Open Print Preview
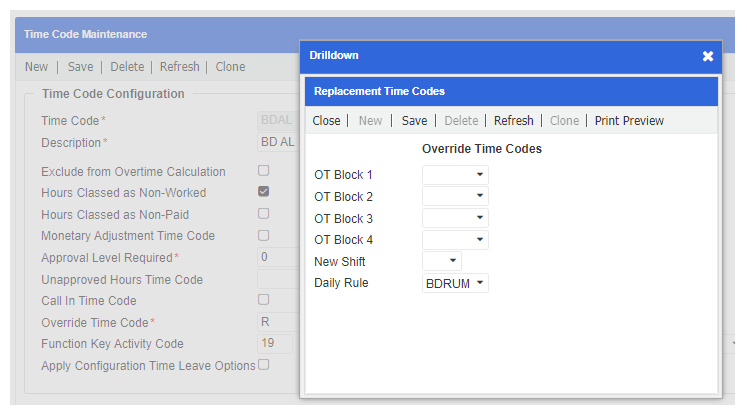The width and height of the screenshot is (747, 415). 629,121
